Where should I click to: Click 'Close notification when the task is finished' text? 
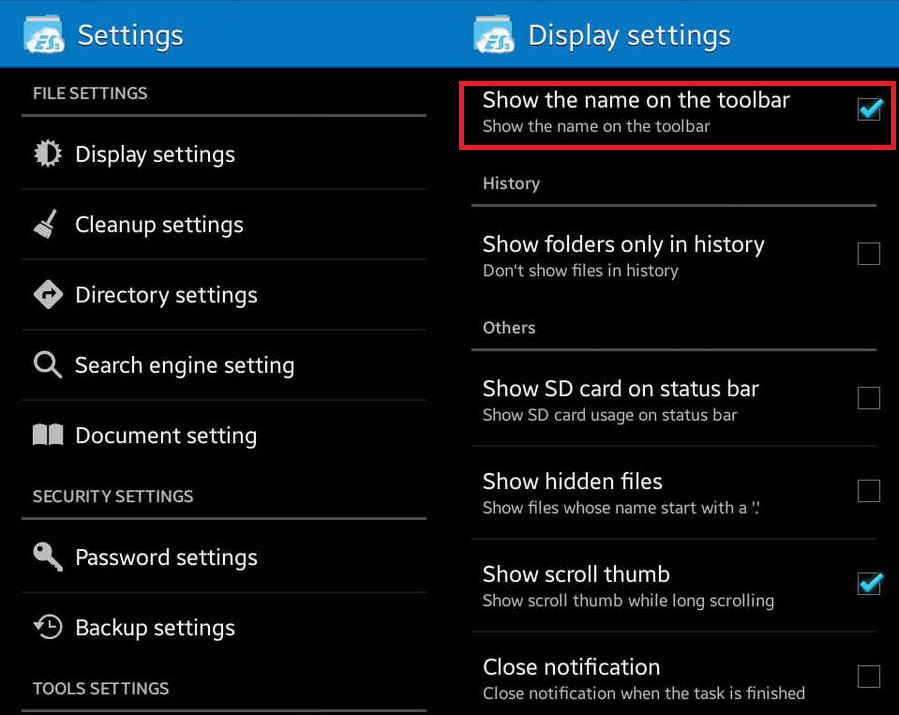point(644,694)
